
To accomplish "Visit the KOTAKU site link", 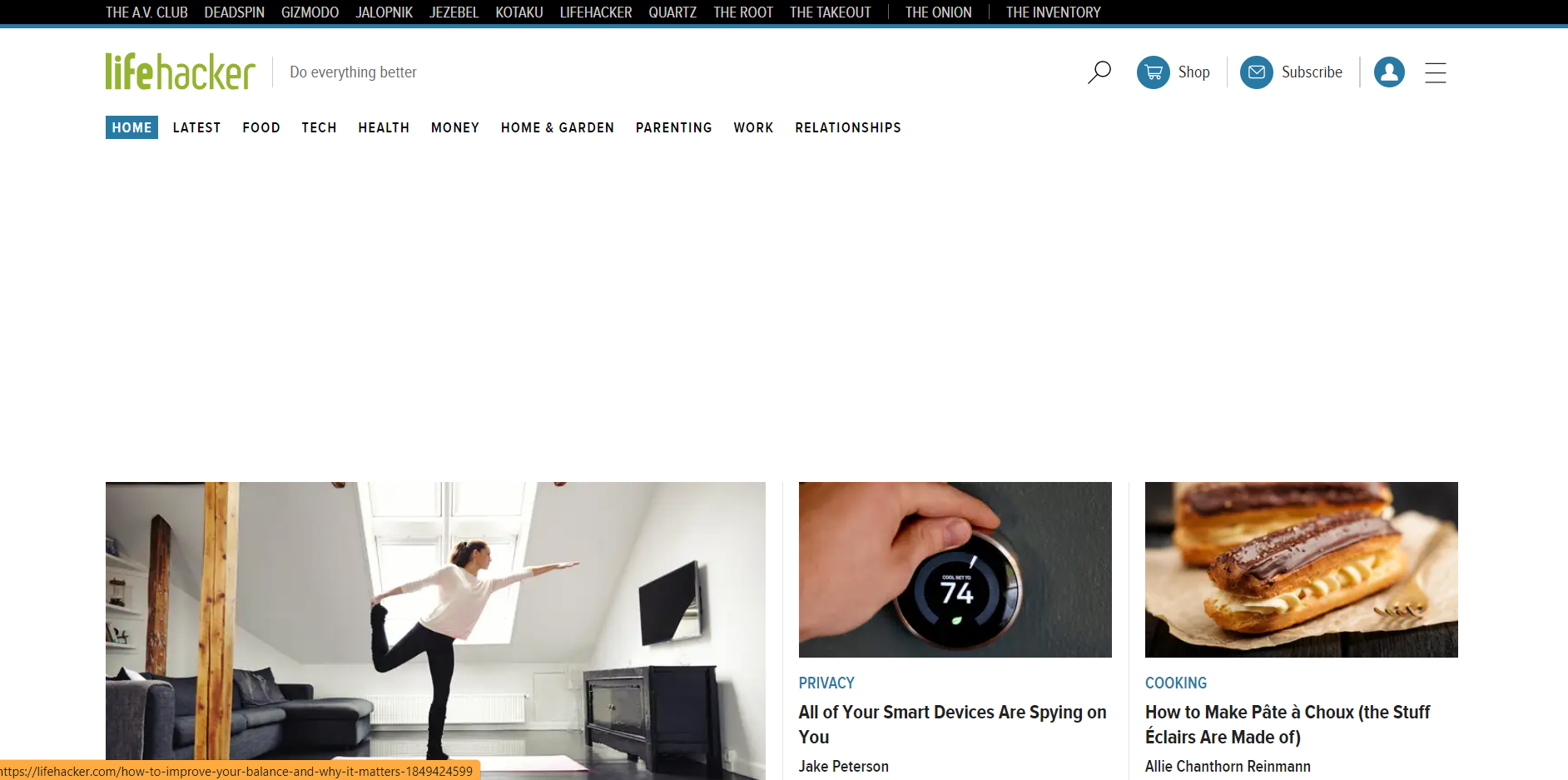I will pos(519,12).
